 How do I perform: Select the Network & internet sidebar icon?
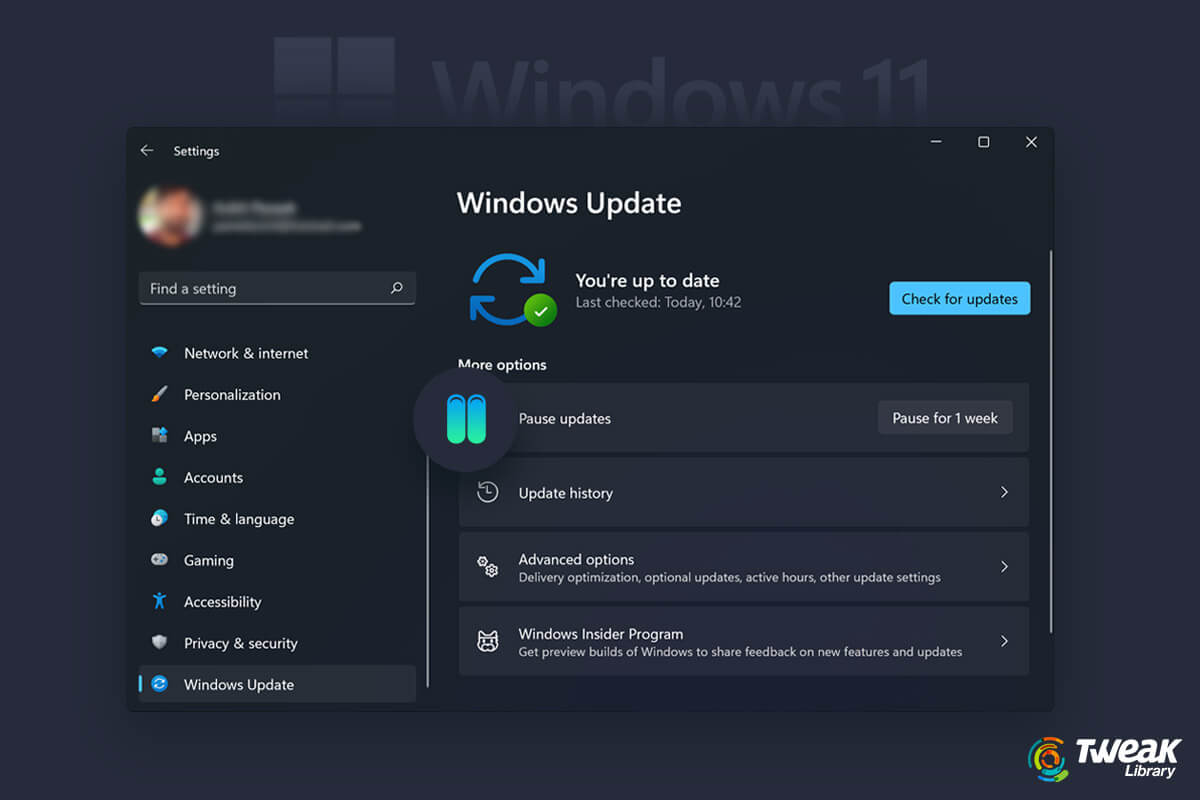160,352
